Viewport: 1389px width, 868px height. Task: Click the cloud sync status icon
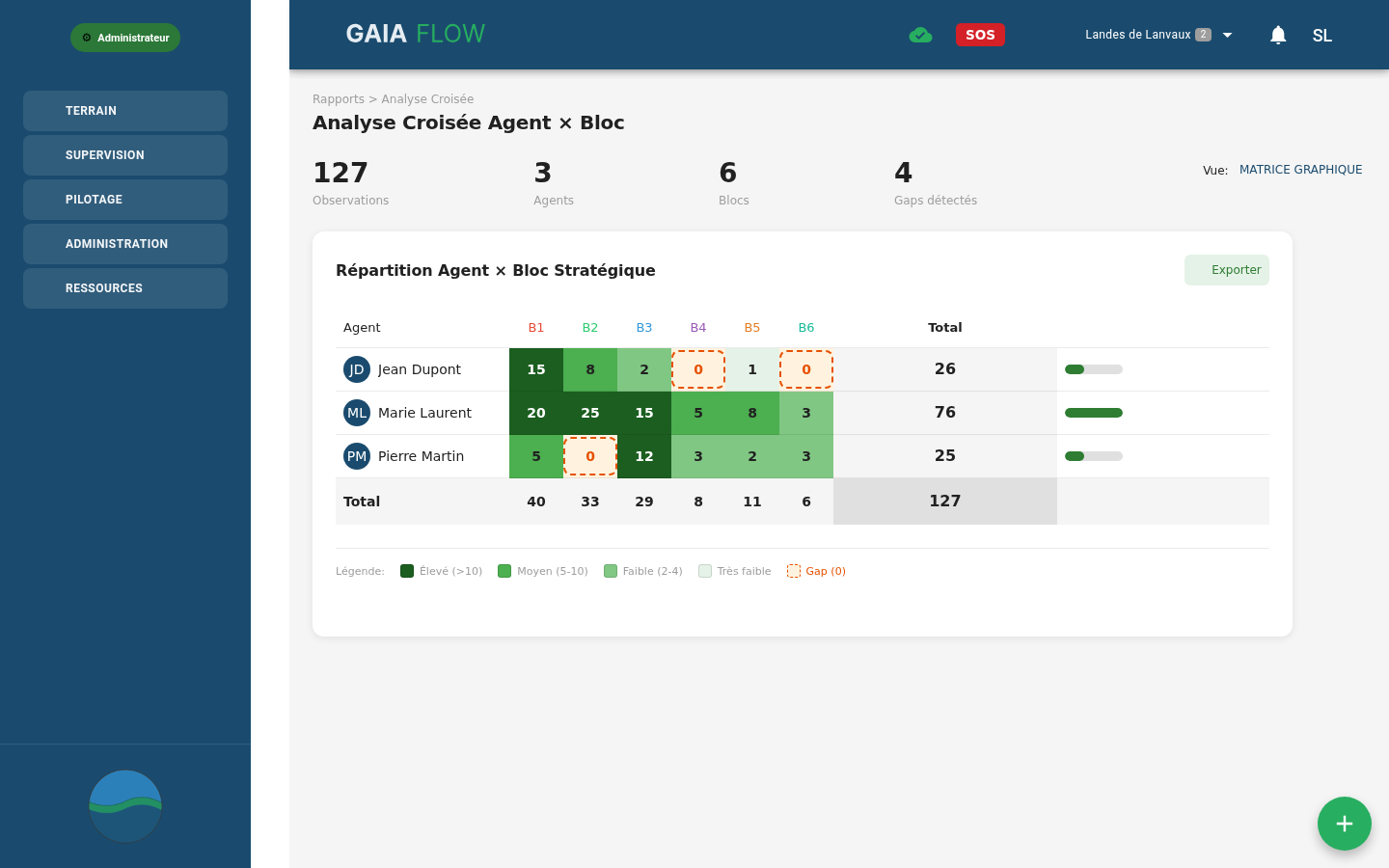pos(920,36)
